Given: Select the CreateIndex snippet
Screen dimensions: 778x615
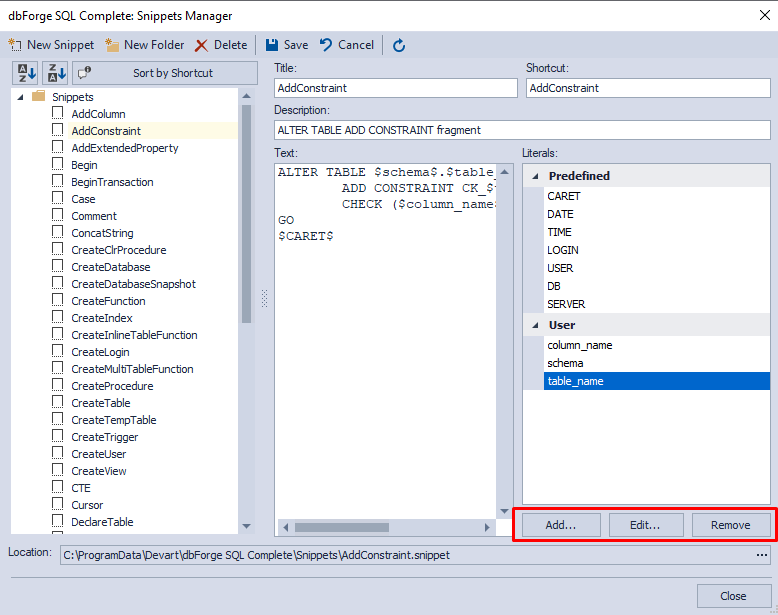Looking at the screenshot, I should (102, 318).
